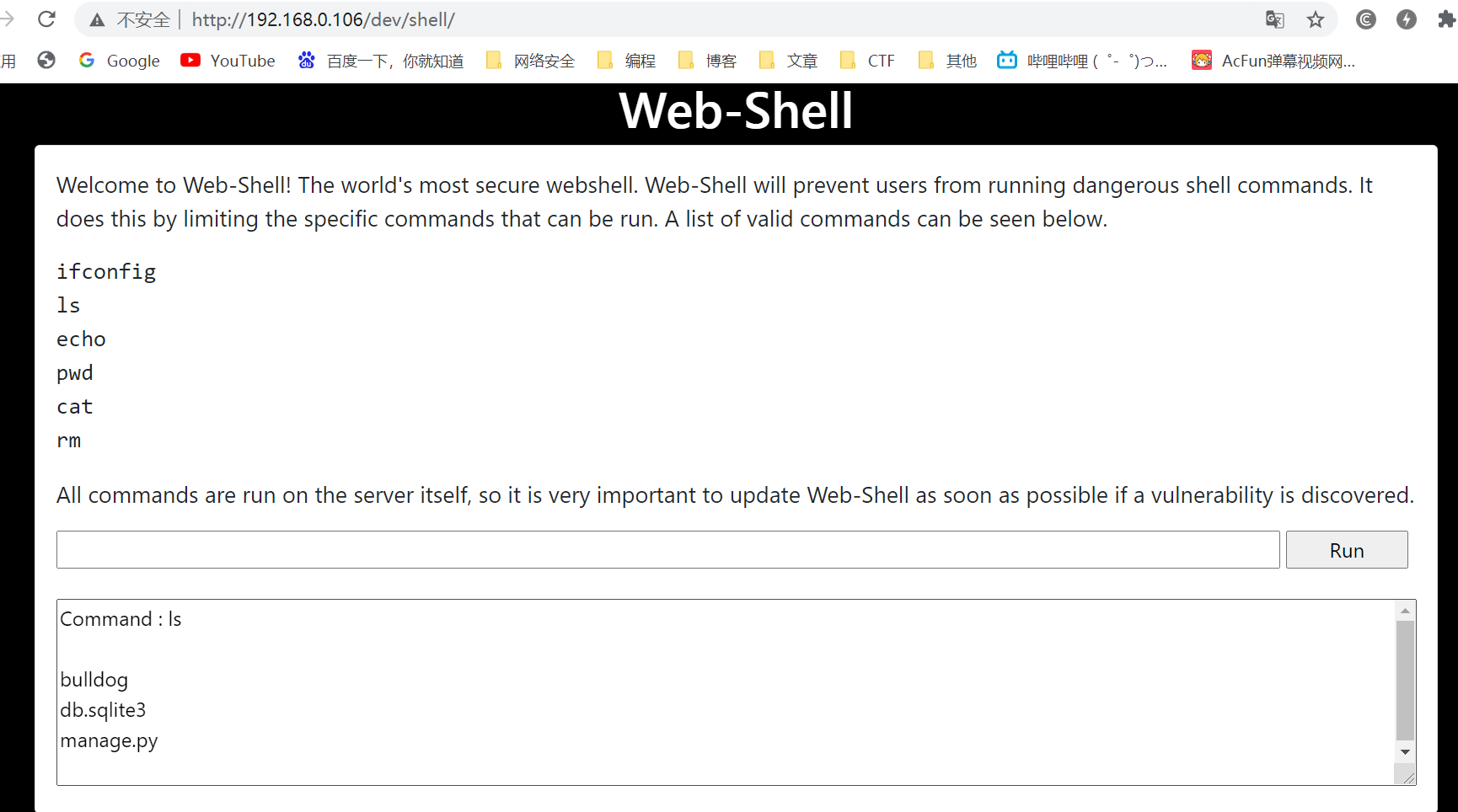Click the 'rm' command text

click(69, 441)
